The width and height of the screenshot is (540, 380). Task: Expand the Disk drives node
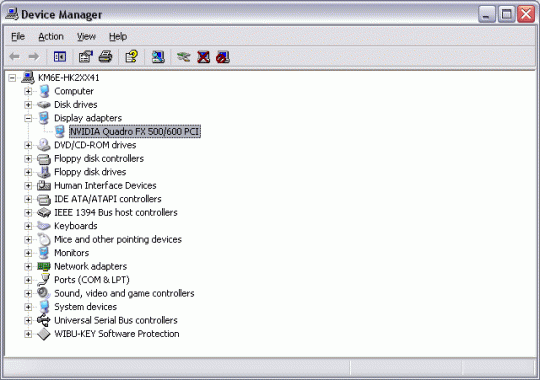pyautogui.click(x=28, y=105)
